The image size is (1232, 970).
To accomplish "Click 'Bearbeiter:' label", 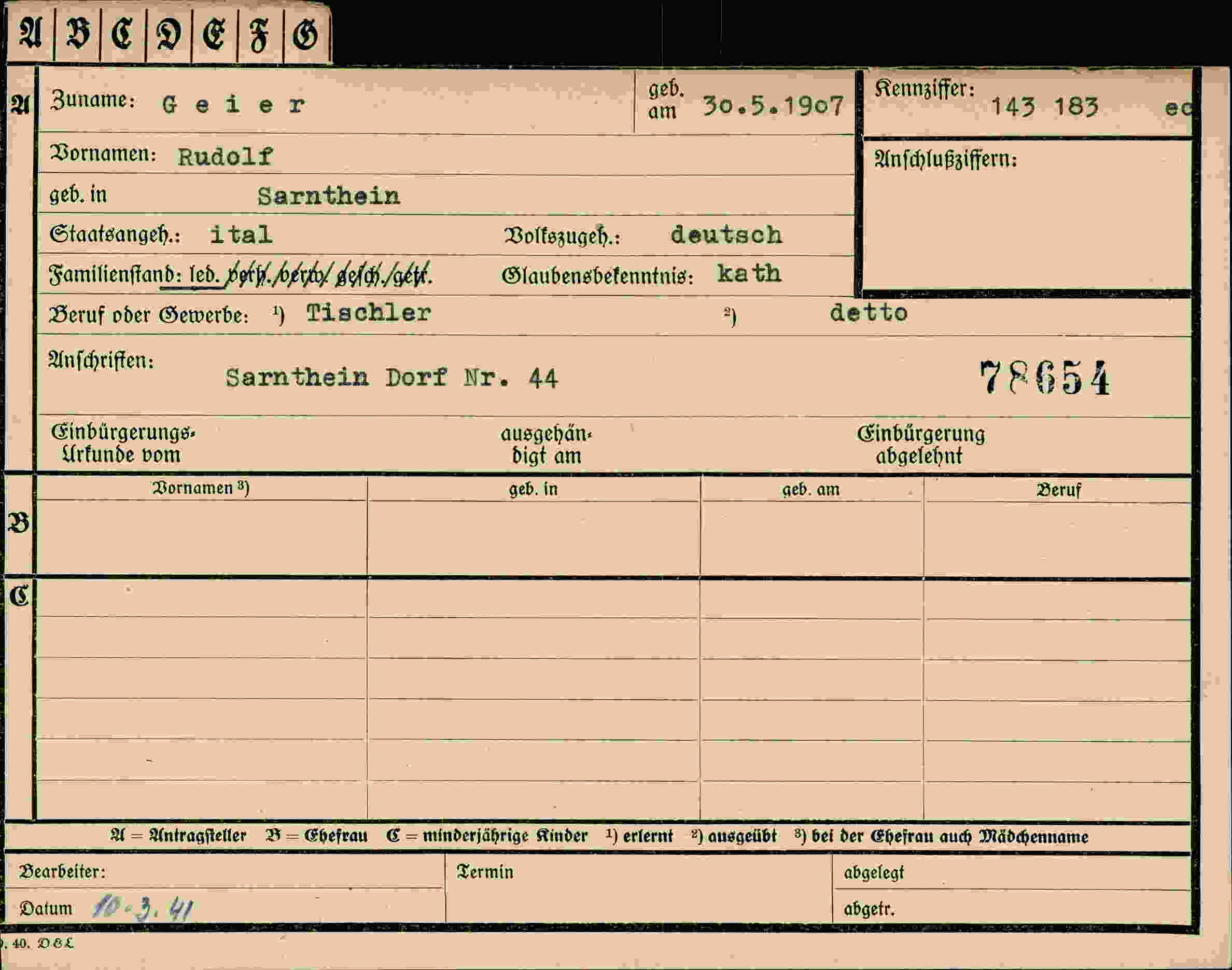I will (62, 872).
